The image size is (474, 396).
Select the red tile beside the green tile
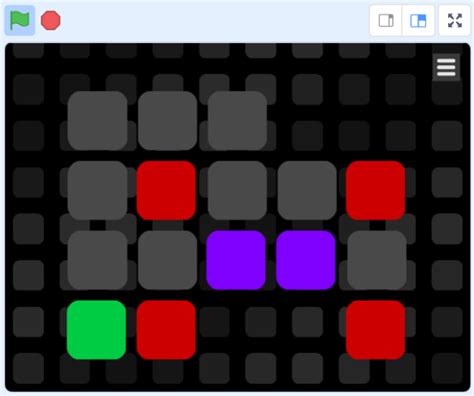[166, 330]
